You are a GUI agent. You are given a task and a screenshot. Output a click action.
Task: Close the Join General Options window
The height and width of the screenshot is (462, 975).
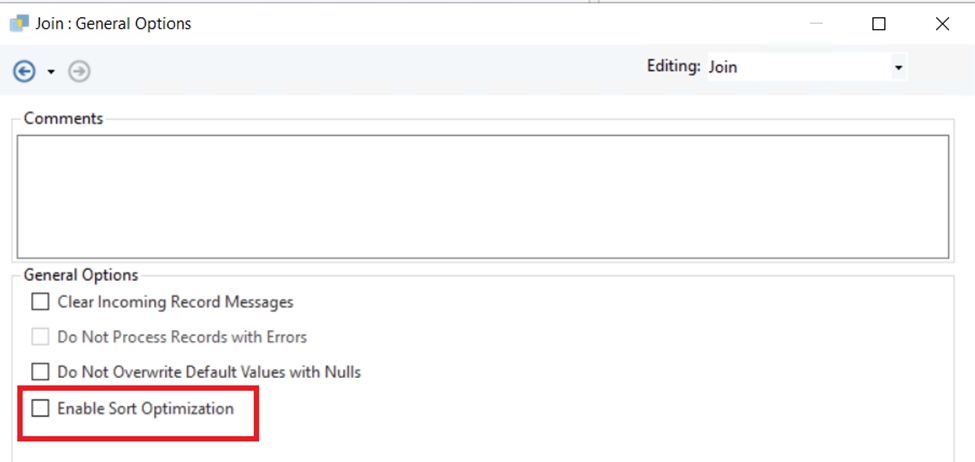click(x=942, y=24)
